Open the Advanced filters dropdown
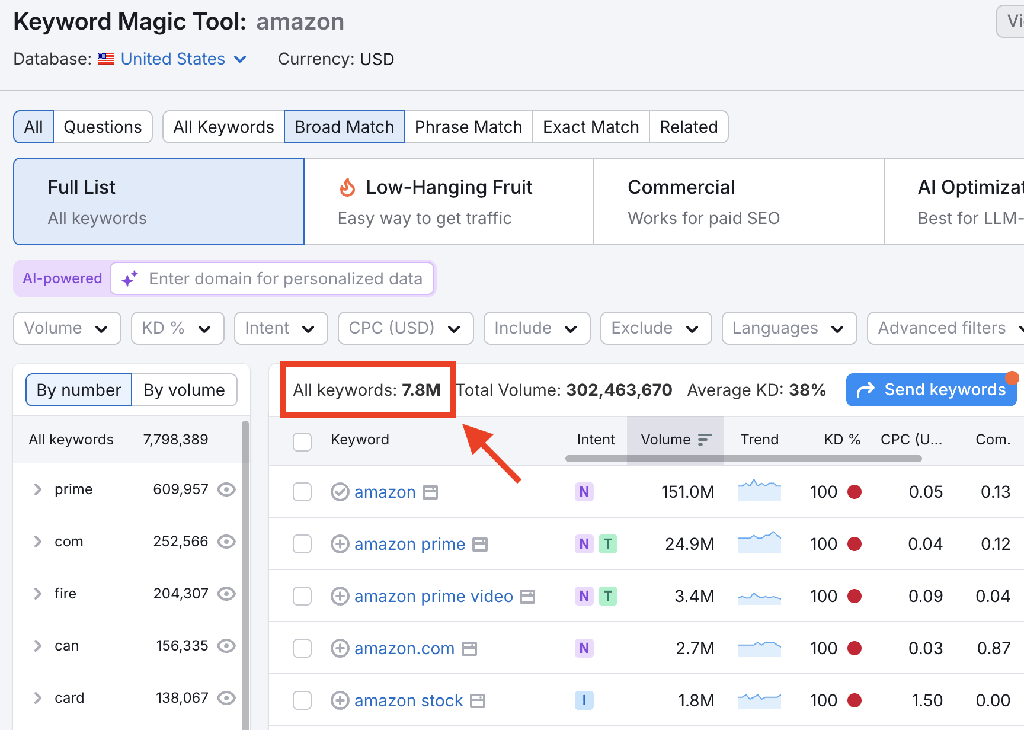 pyautogui.click(x=946, y=328)
